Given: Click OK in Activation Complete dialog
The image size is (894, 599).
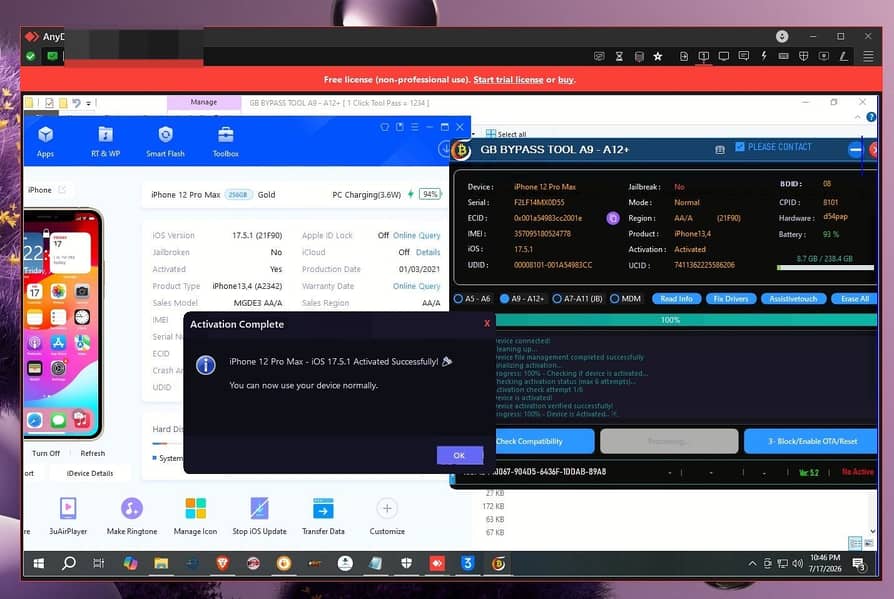Looking at the screenshot, I should [460, 455].
